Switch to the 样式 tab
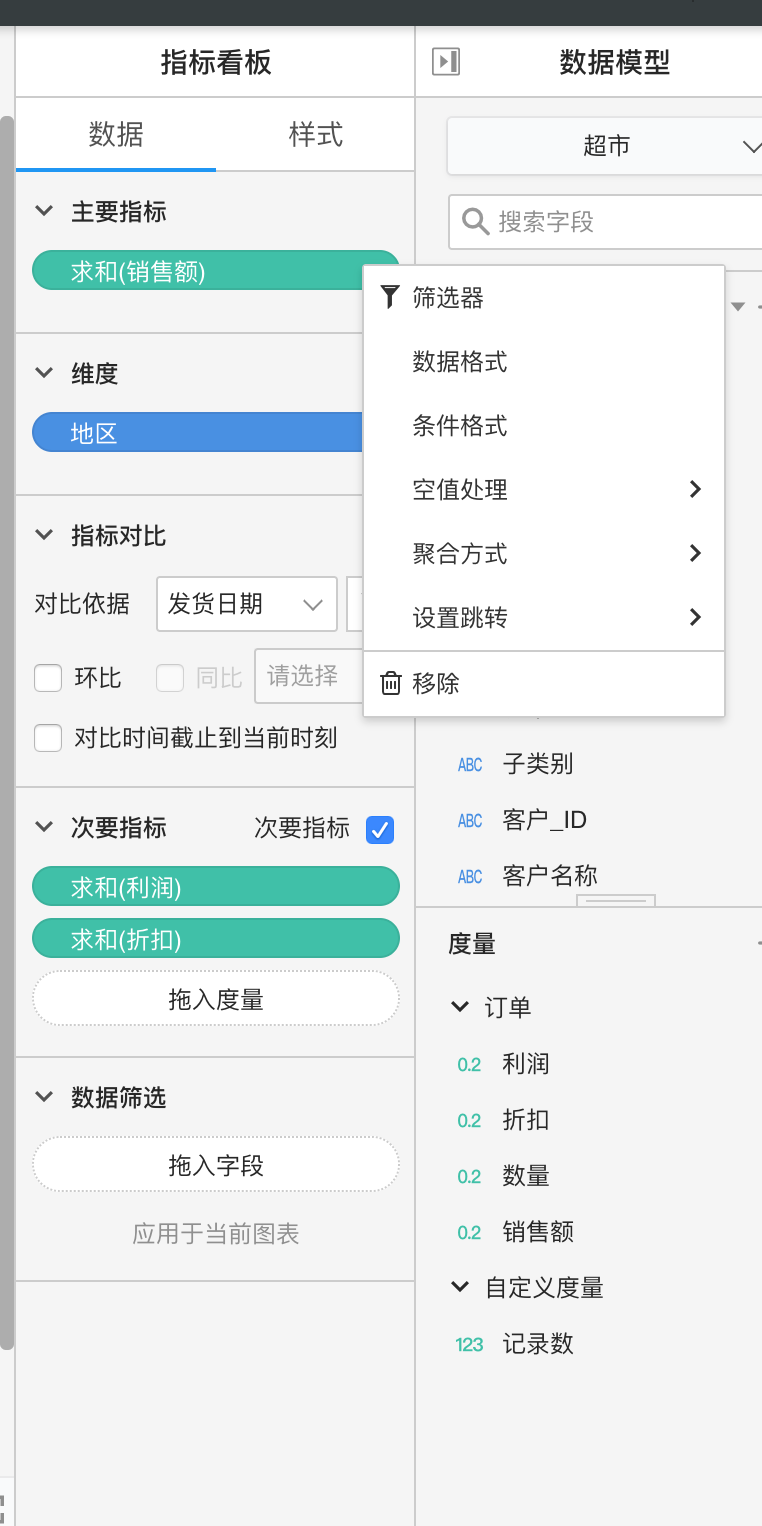 point(315,134)
